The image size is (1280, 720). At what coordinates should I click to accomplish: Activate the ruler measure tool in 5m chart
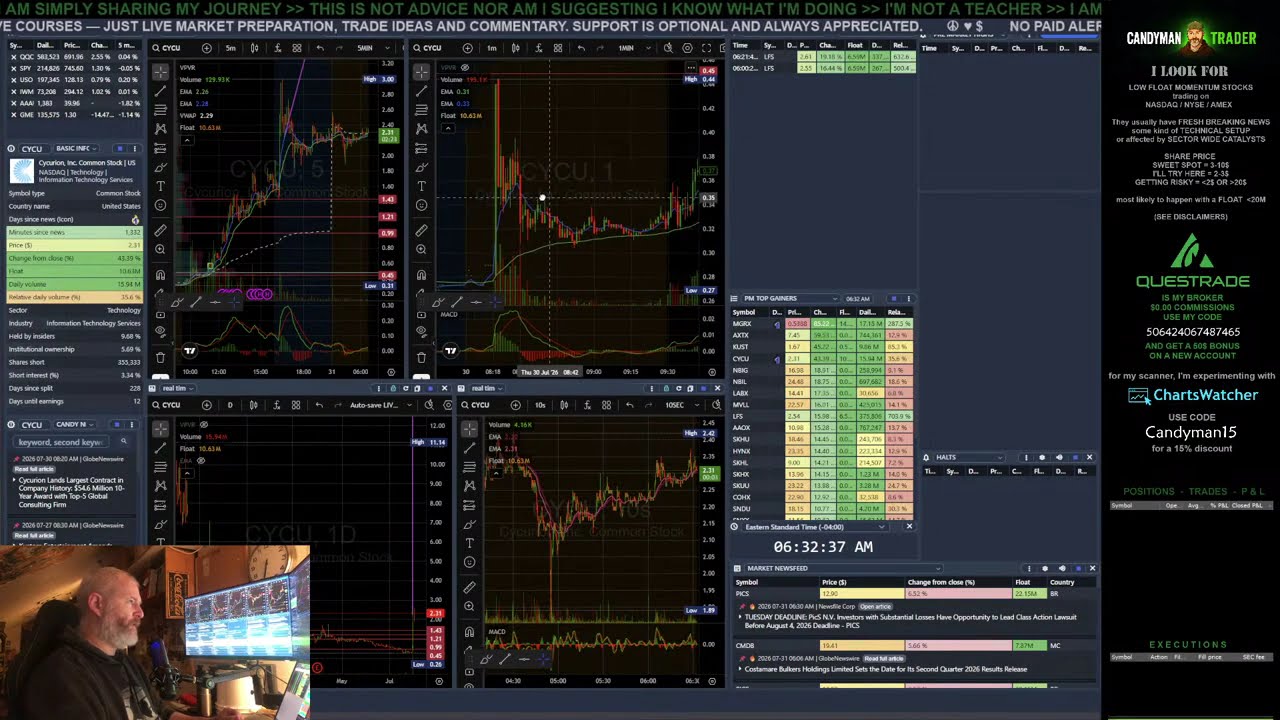(x=160, y=231)
